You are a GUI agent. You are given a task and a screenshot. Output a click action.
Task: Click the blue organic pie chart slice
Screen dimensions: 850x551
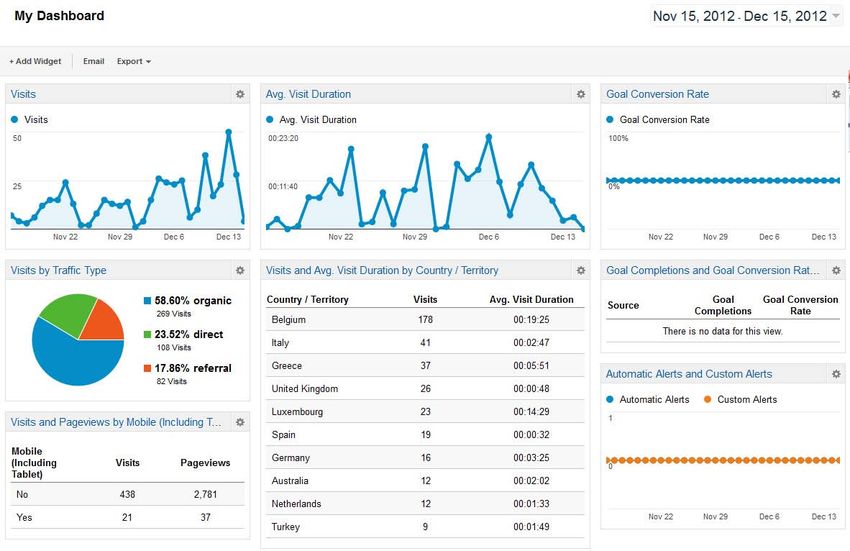(x=68, y=350)
